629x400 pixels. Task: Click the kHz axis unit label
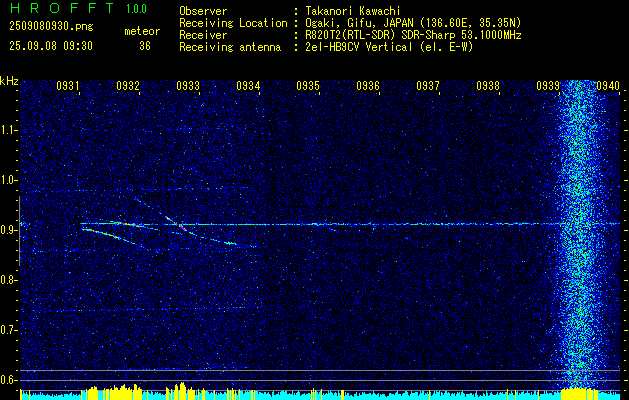point(10,81)
